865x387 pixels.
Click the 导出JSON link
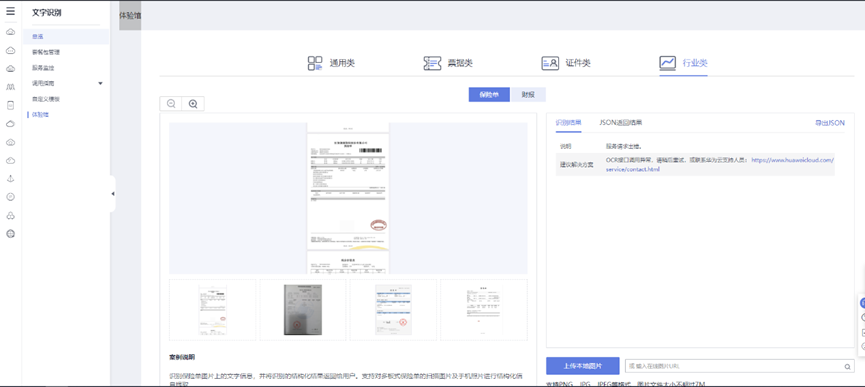click(830, 123)
